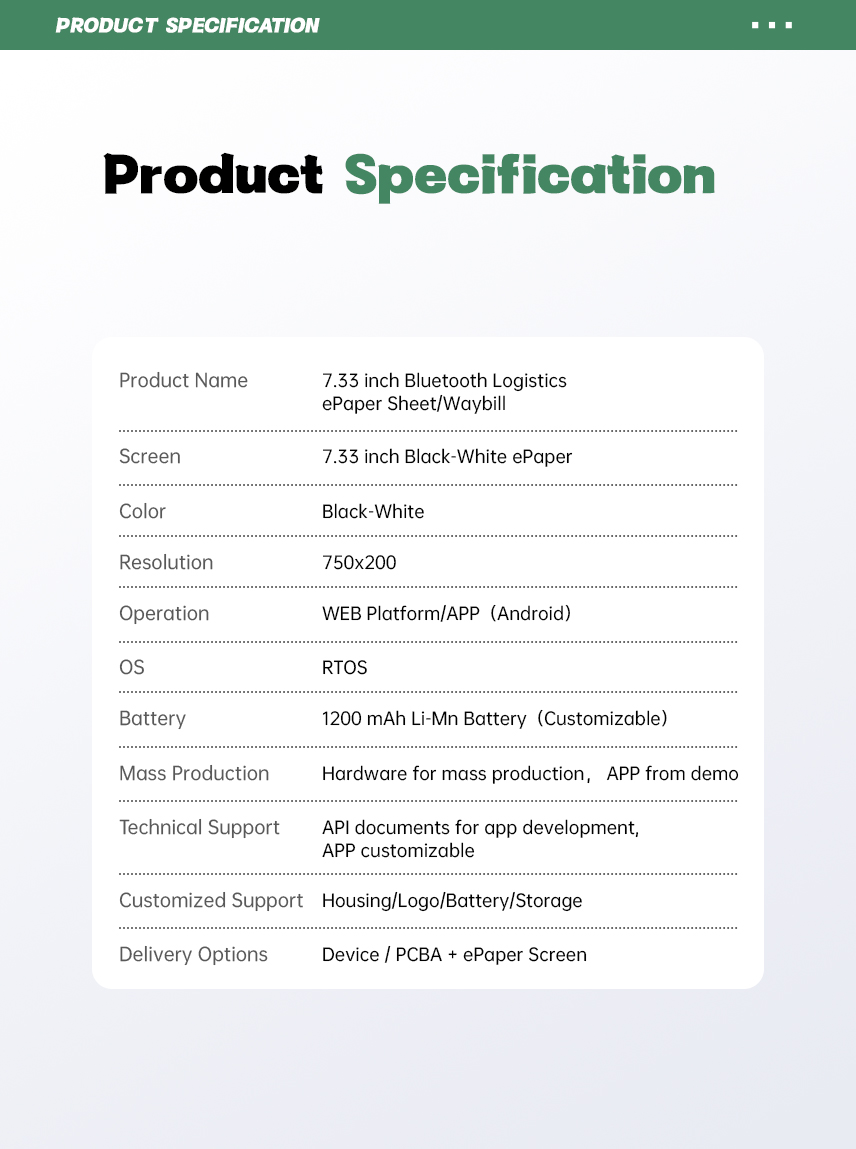This screenshot has width=856, height=1149.
Task: Click the green "Specification" title word
Action: (529, 177)
